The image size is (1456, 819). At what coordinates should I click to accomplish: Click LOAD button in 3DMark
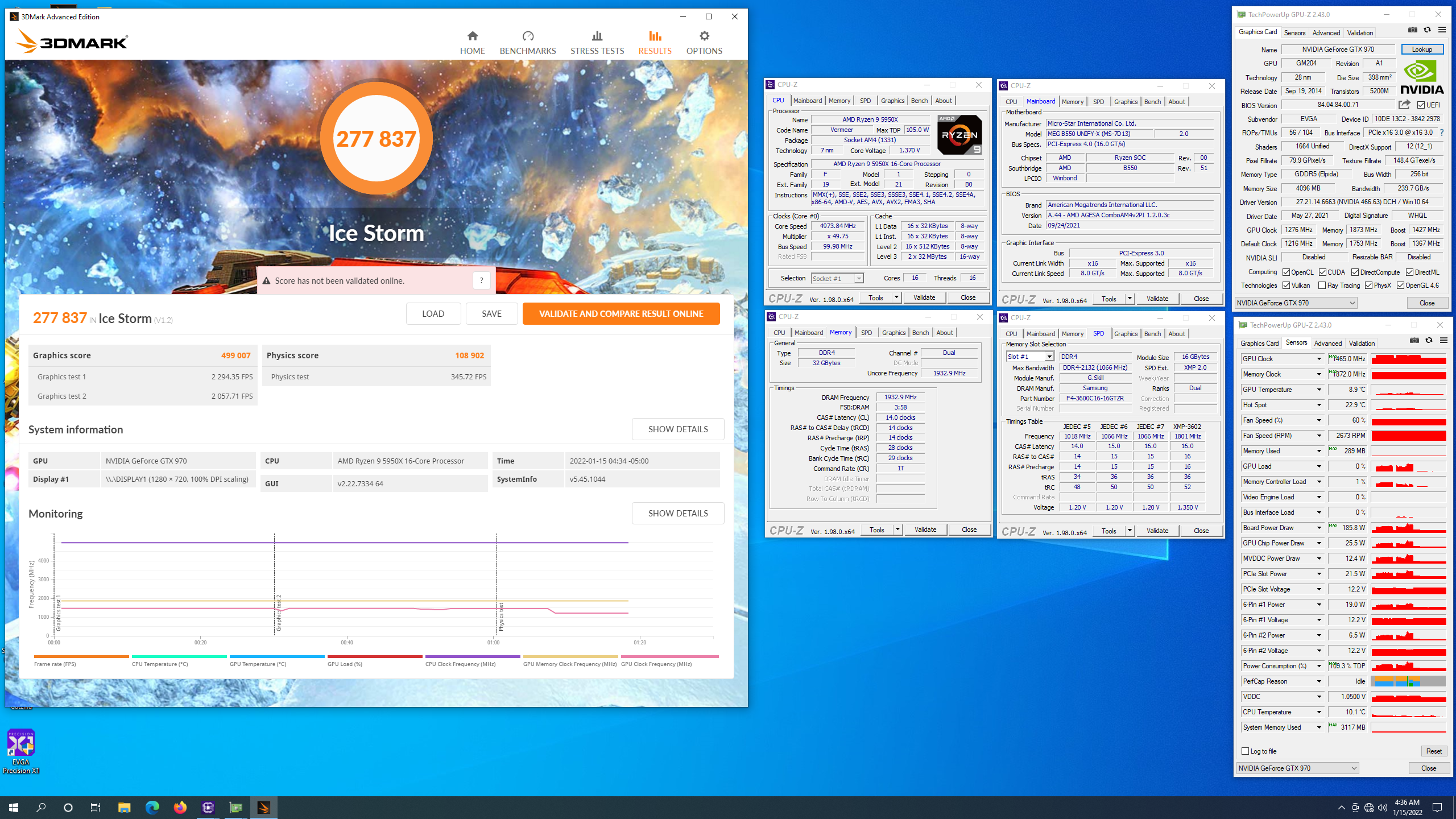pyautogui.click(x=433, y=313)
